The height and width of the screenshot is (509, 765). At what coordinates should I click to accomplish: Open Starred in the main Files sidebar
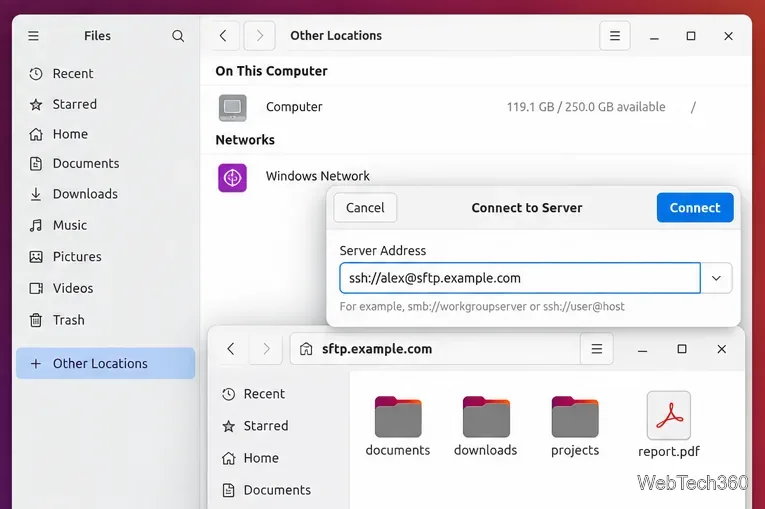(105, 104)
